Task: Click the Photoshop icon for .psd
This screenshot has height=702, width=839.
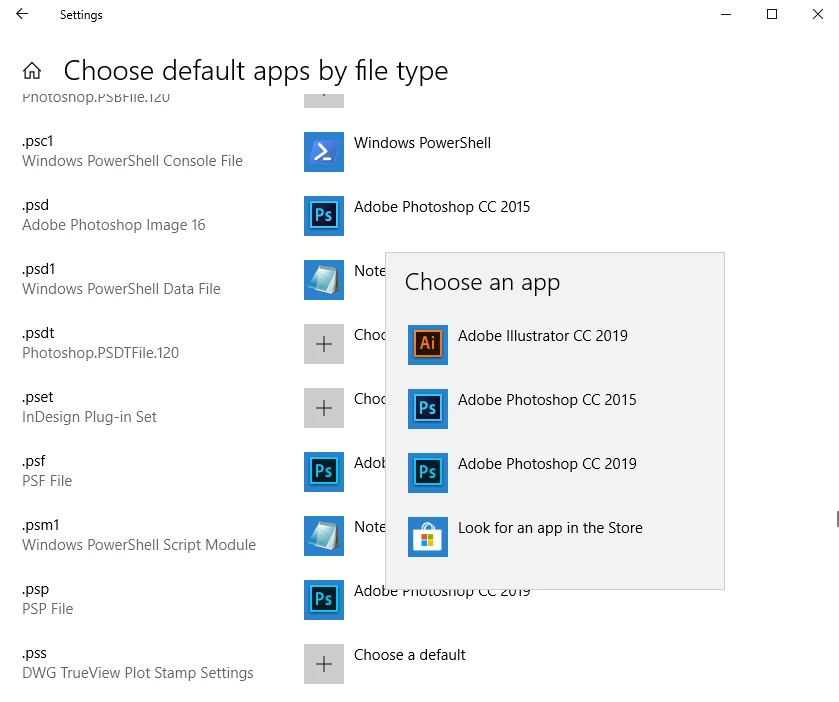Action: tap(324, 216)
